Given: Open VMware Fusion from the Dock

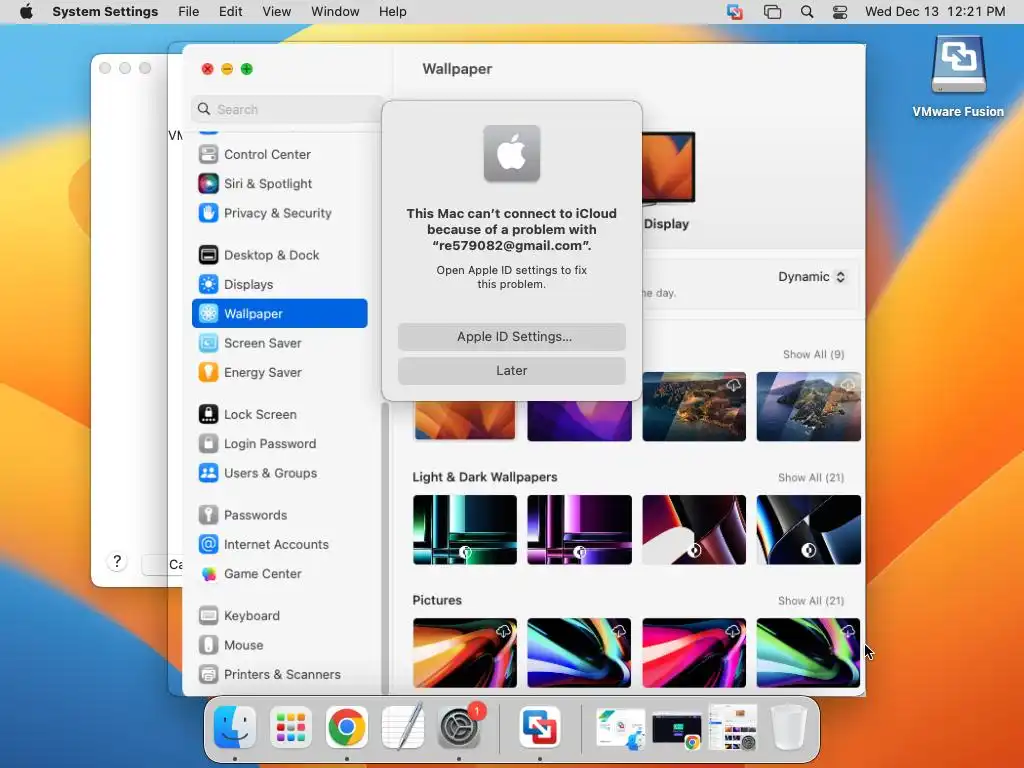Looking at the screenshot, I should tap(539, 726).
